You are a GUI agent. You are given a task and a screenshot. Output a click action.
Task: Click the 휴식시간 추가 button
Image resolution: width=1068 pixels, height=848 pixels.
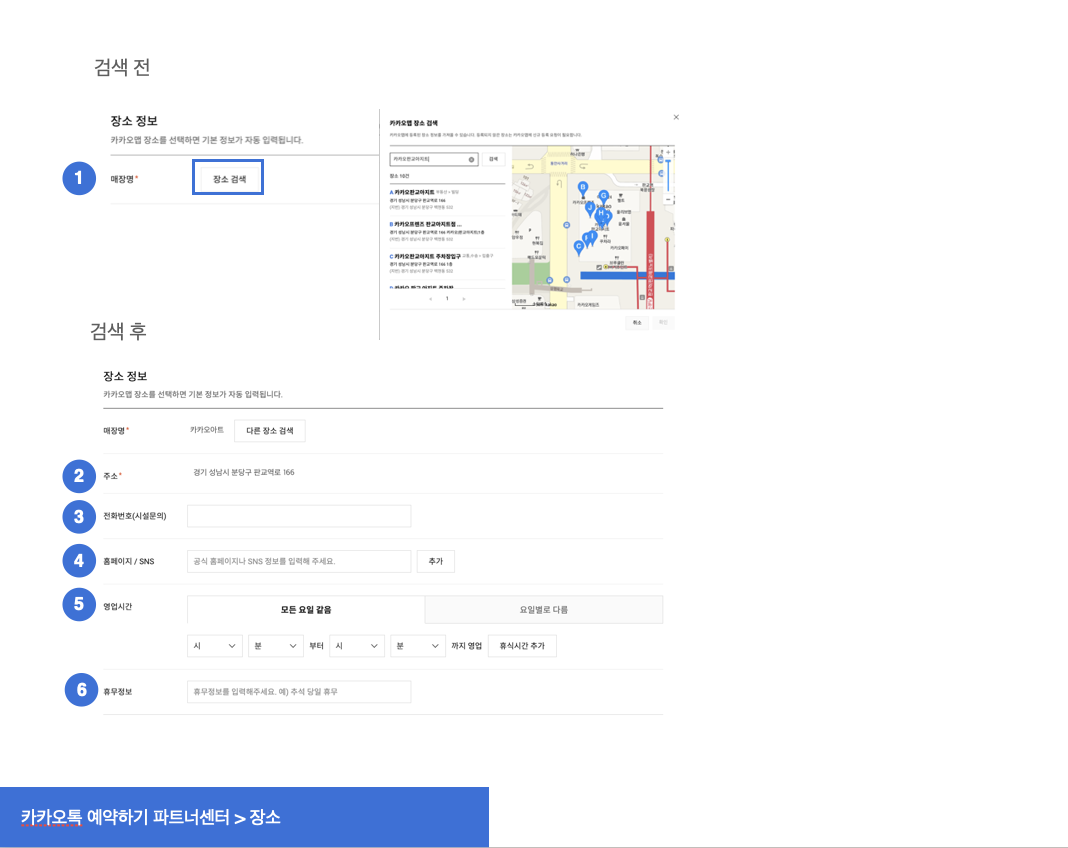click(x=522, y=646)
